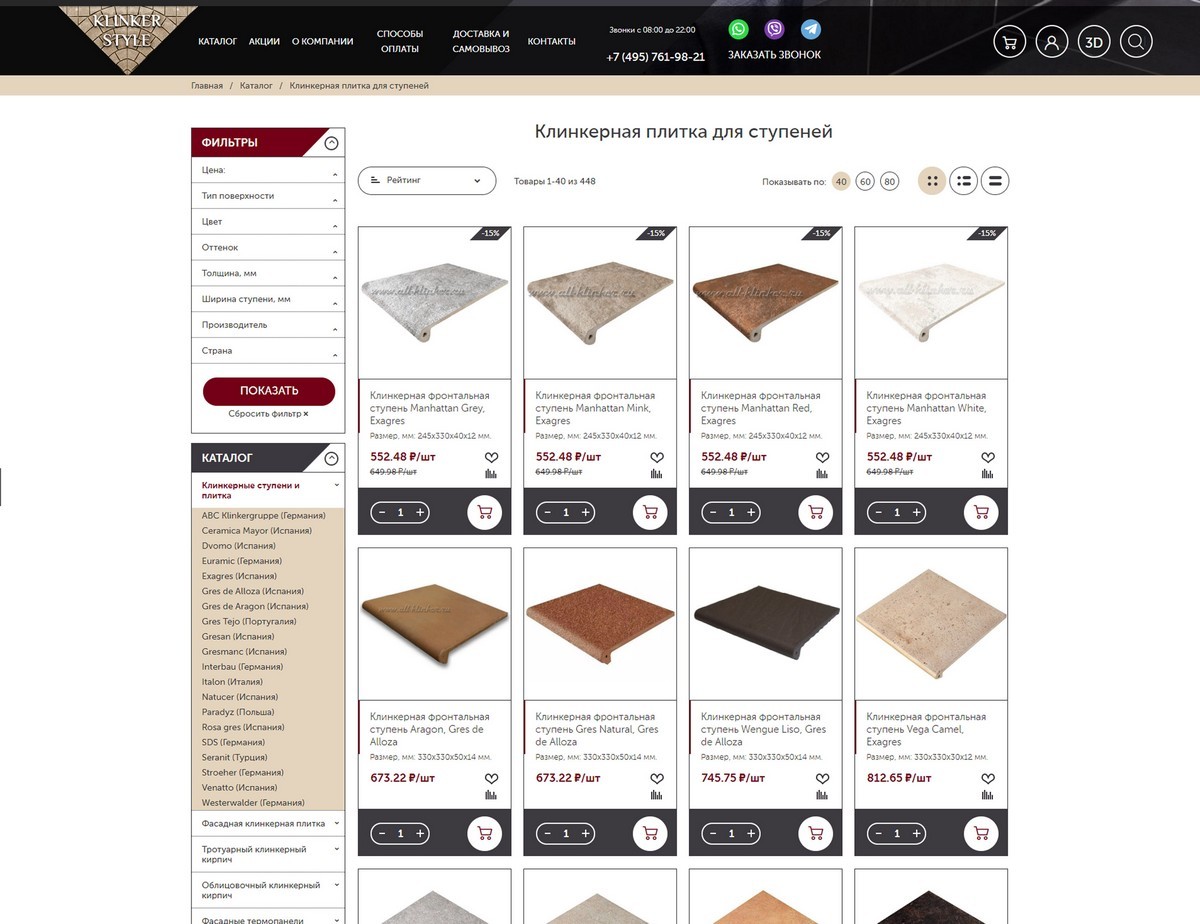The image size is (1200, 924).
Task: Add Gres Natural step to cart
Action: 650,833
